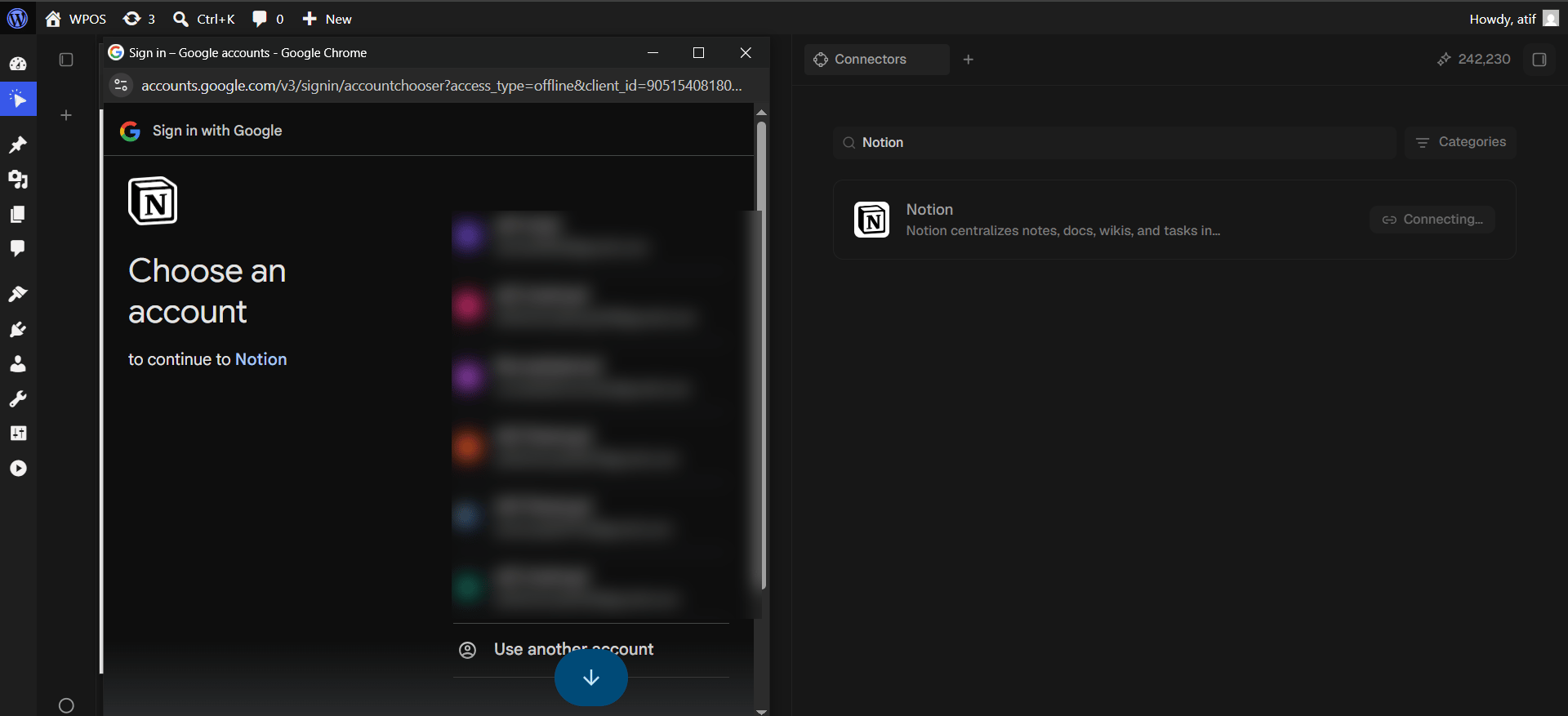Choose the account with the pink avatar
The height and width of the screenshot is (716, 1568).
coord(591,306)
